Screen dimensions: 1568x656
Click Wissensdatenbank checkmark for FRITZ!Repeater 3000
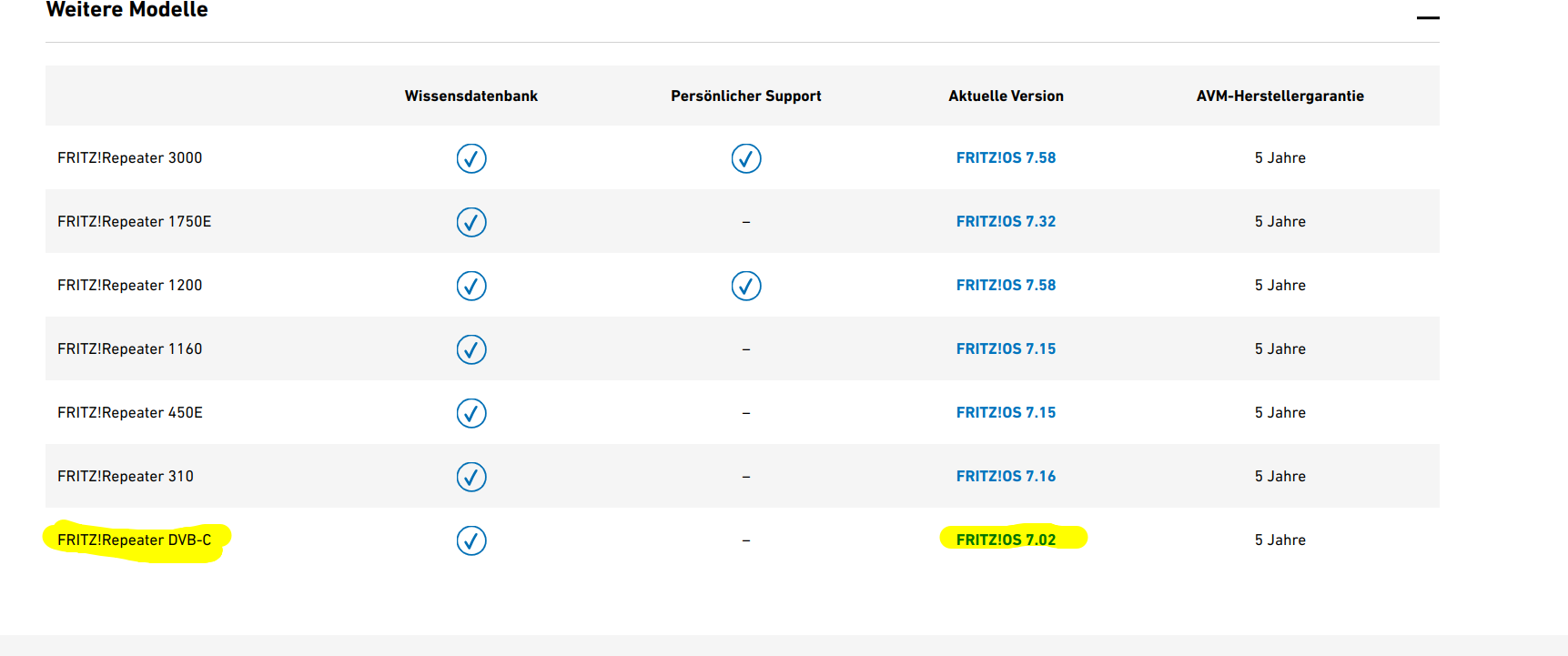pyautogui.click(x=471, y=158)
